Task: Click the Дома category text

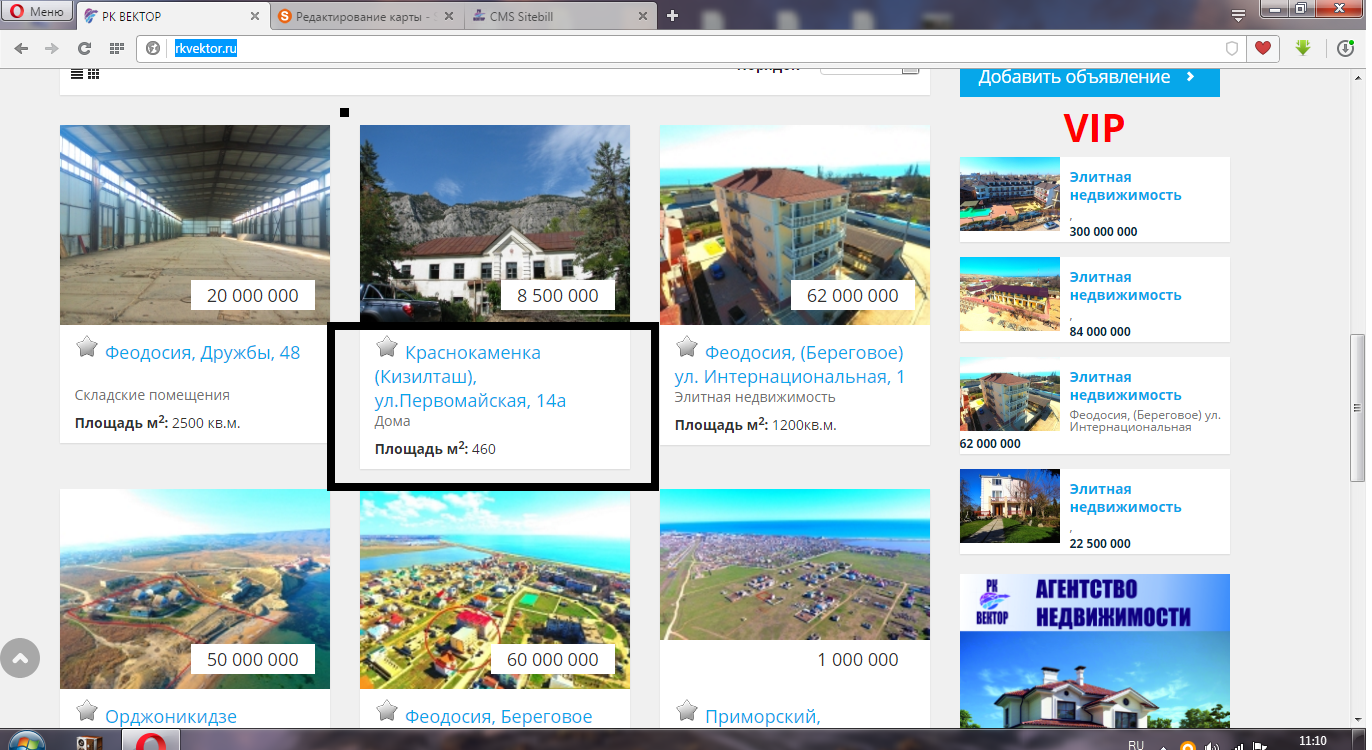Action: pos(392,421)
